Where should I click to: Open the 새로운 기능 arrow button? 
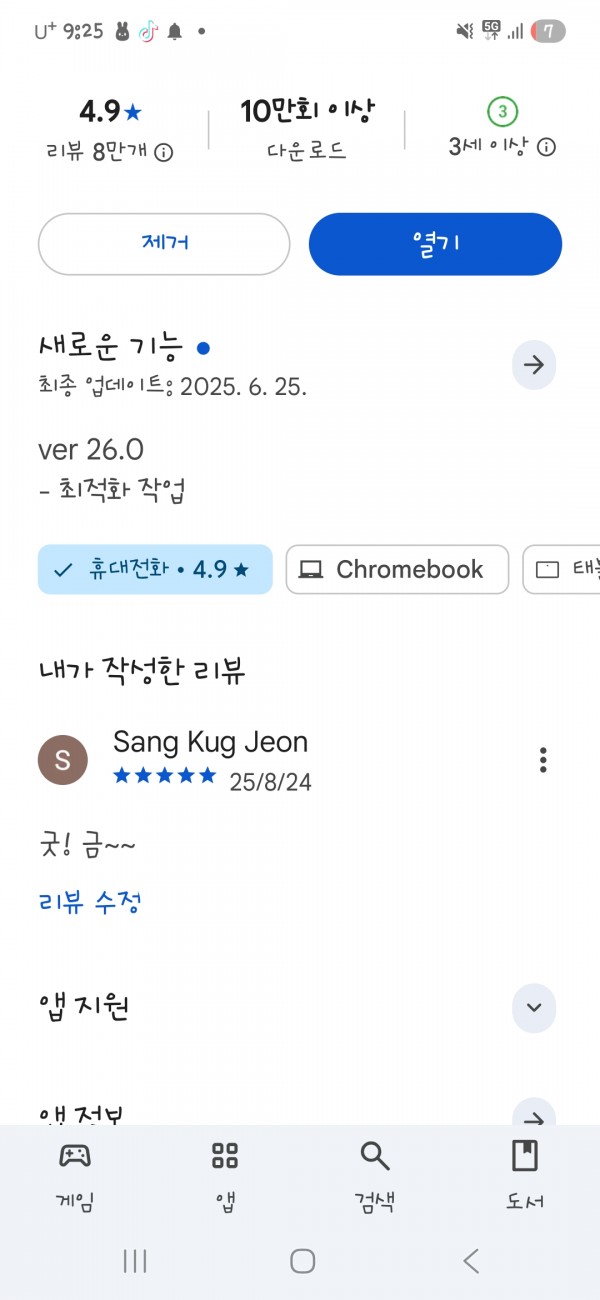(534, 365)
